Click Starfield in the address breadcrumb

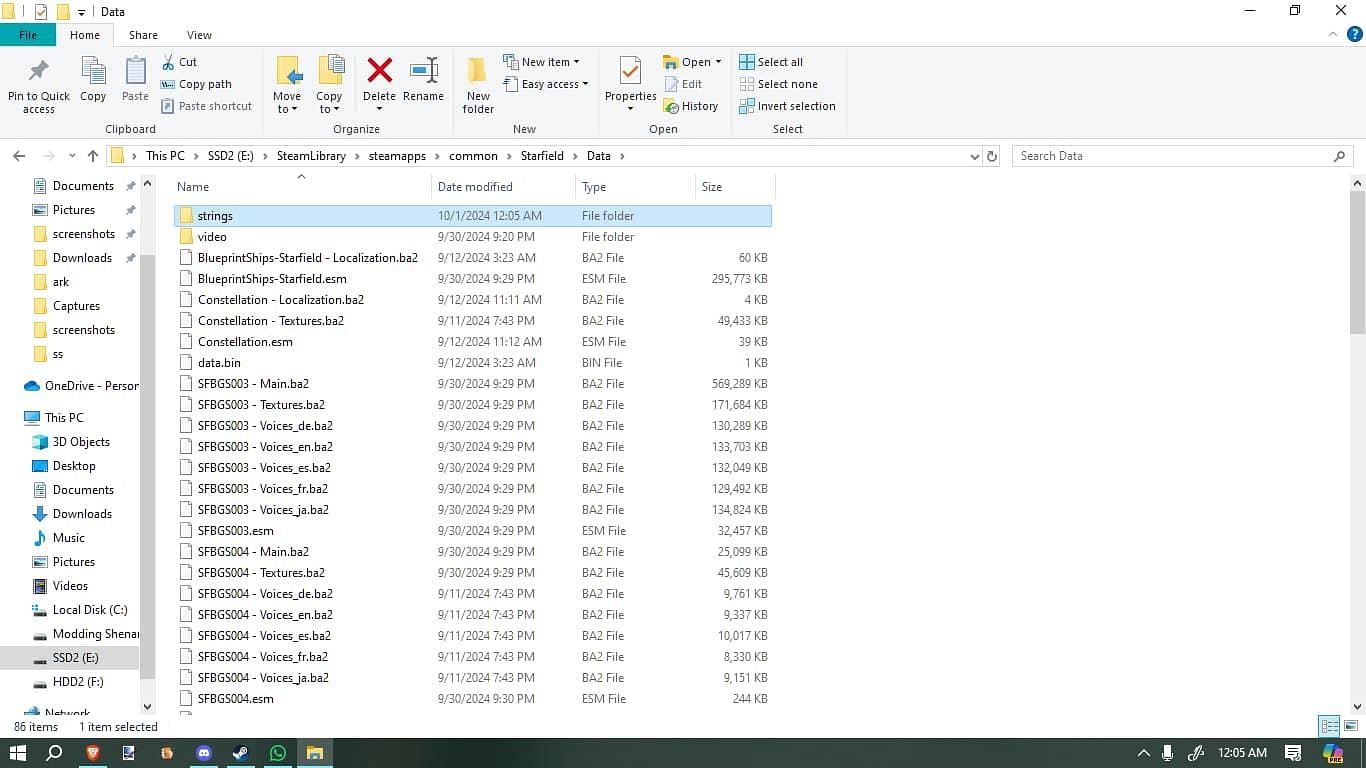tap(542, 156)
